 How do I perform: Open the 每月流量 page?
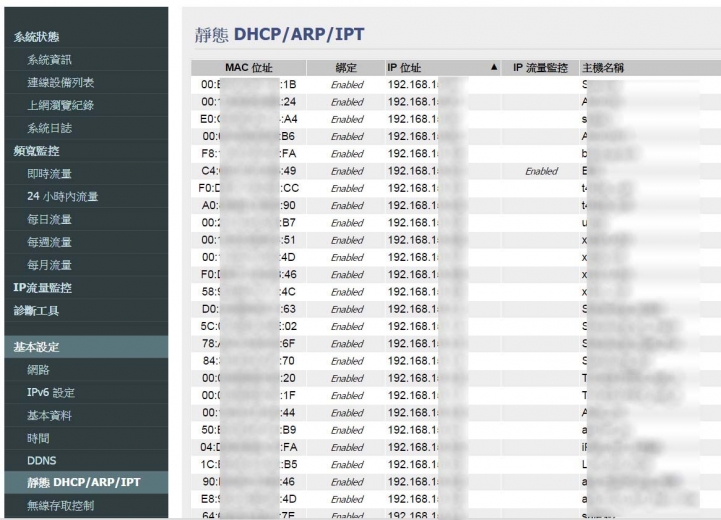(49, 265)
